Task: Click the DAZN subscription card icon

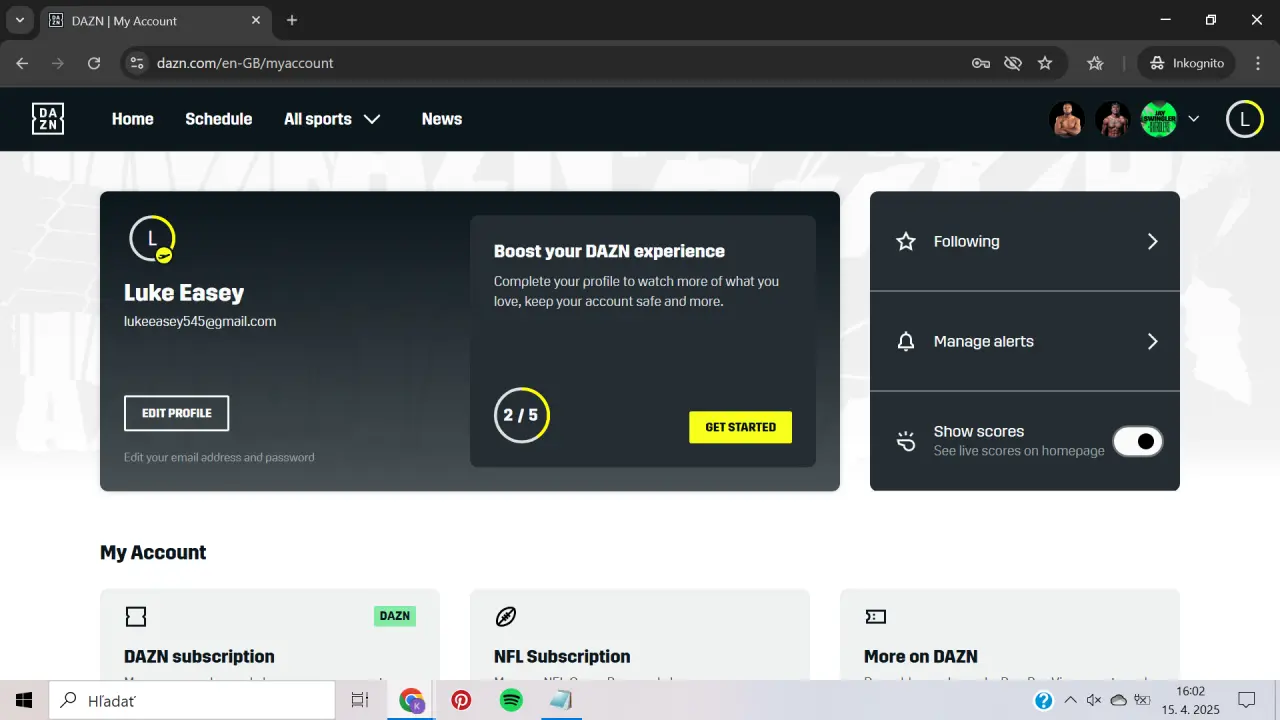Action: (136, 617)
